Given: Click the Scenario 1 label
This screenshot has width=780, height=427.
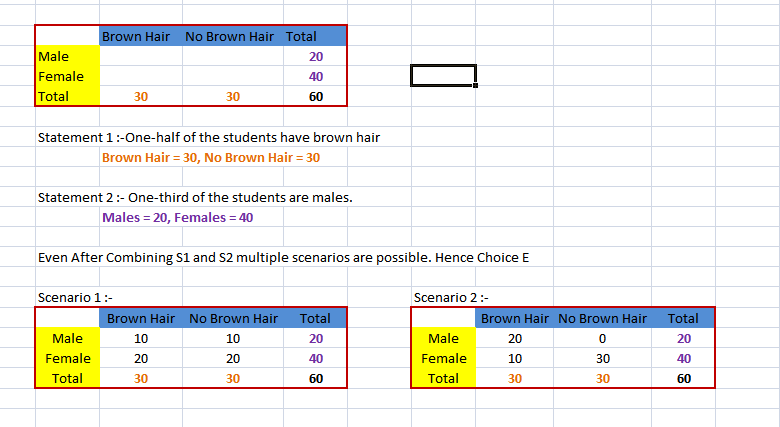Looking at the screenshot, I should 75,297.
